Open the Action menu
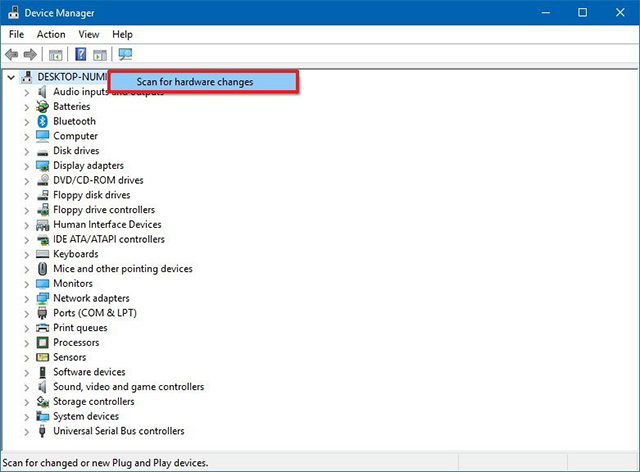640x472 pixels. (x=51, y=34)
